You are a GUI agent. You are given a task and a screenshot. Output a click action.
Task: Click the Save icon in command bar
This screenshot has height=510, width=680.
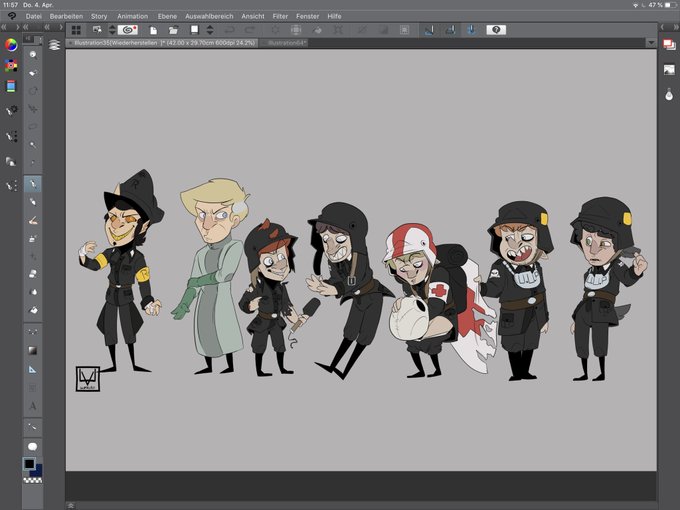(x=194, y=29)
